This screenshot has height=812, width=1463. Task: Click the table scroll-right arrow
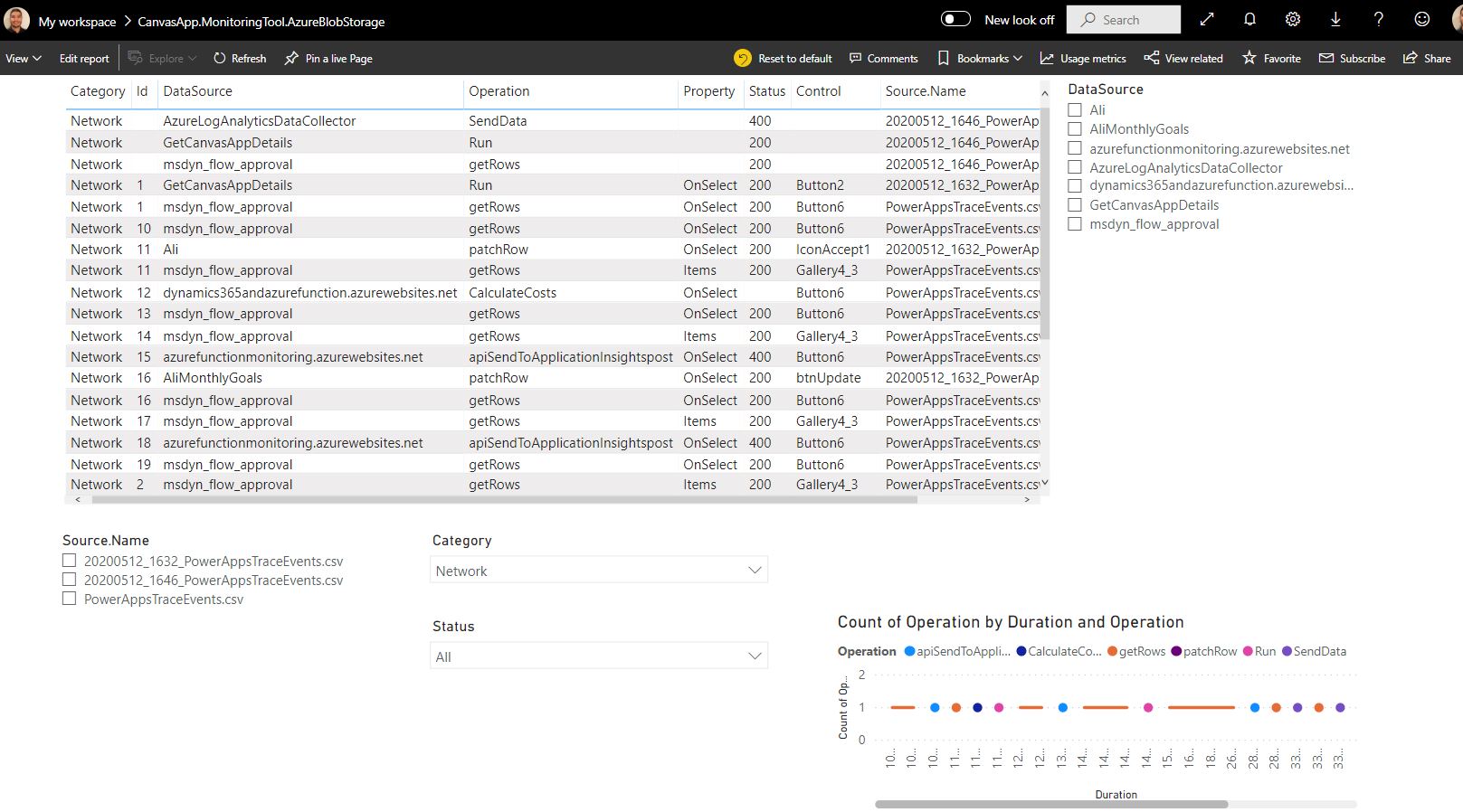tap(1027, 499)
